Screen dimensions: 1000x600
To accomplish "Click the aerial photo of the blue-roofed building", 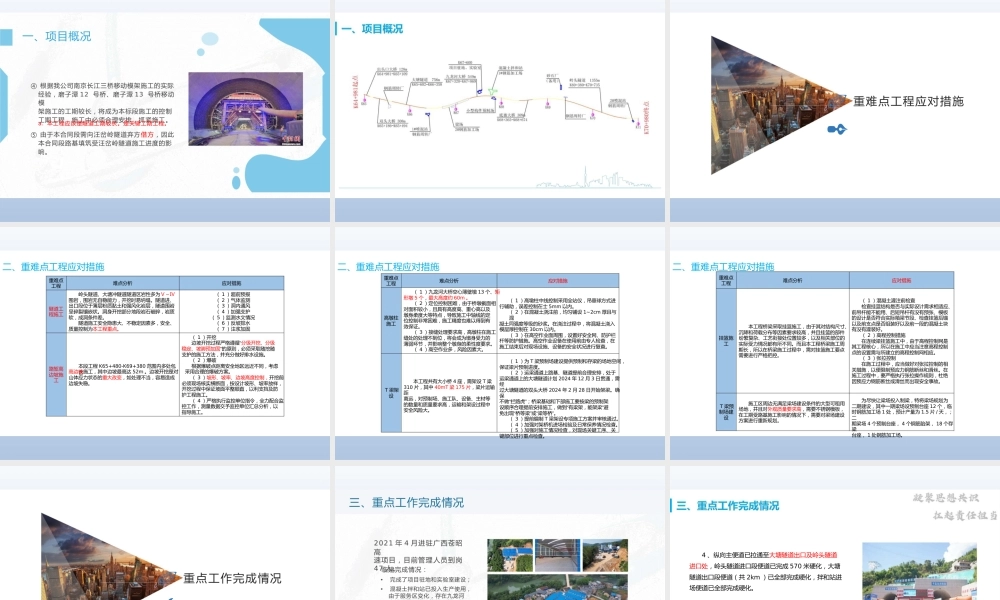I will point(510,555).
